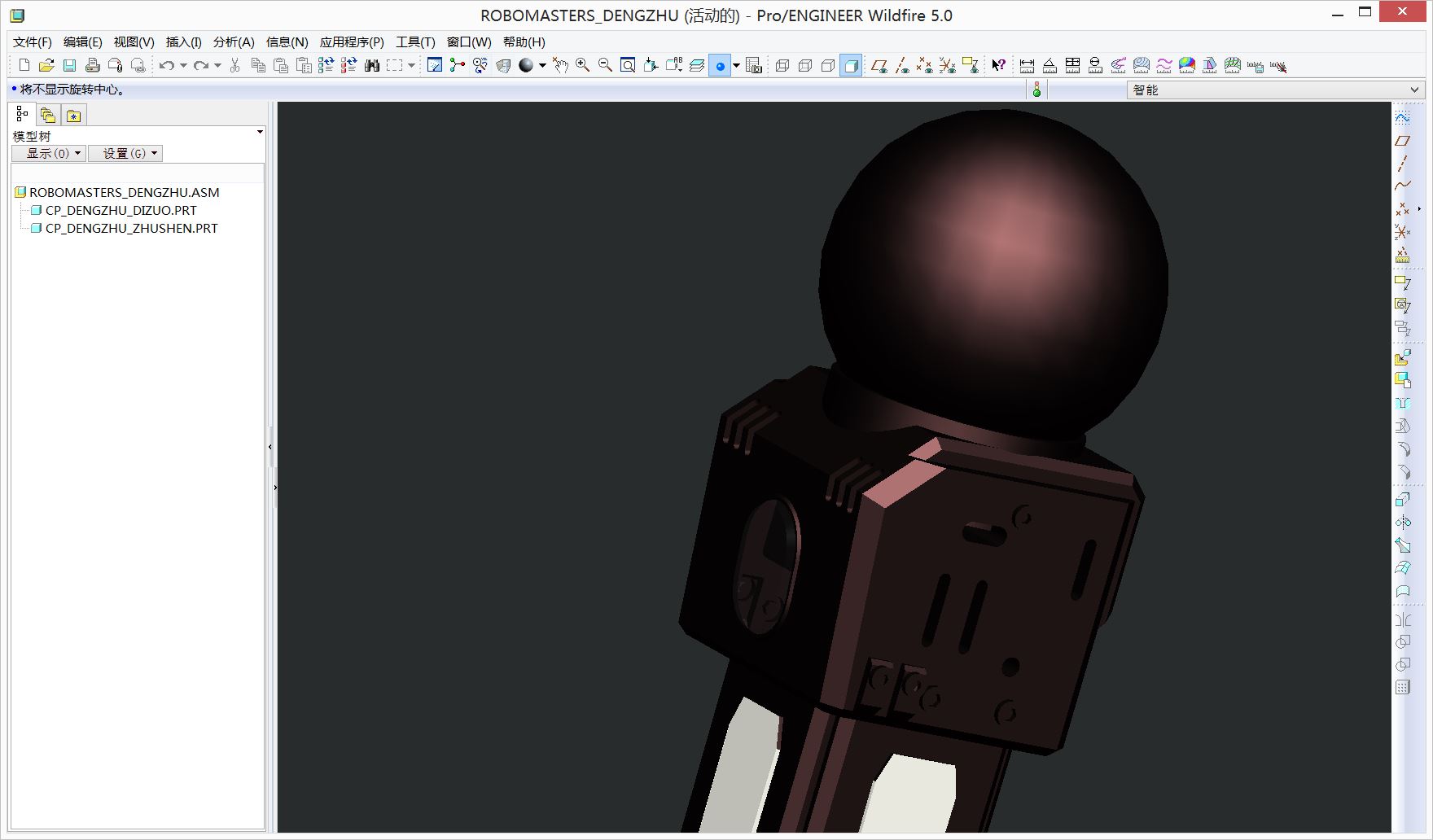Image resolution: width=1433 pixels, height=840 pixels.
Task: Toggle annotation element display
Action: point(971,65)
